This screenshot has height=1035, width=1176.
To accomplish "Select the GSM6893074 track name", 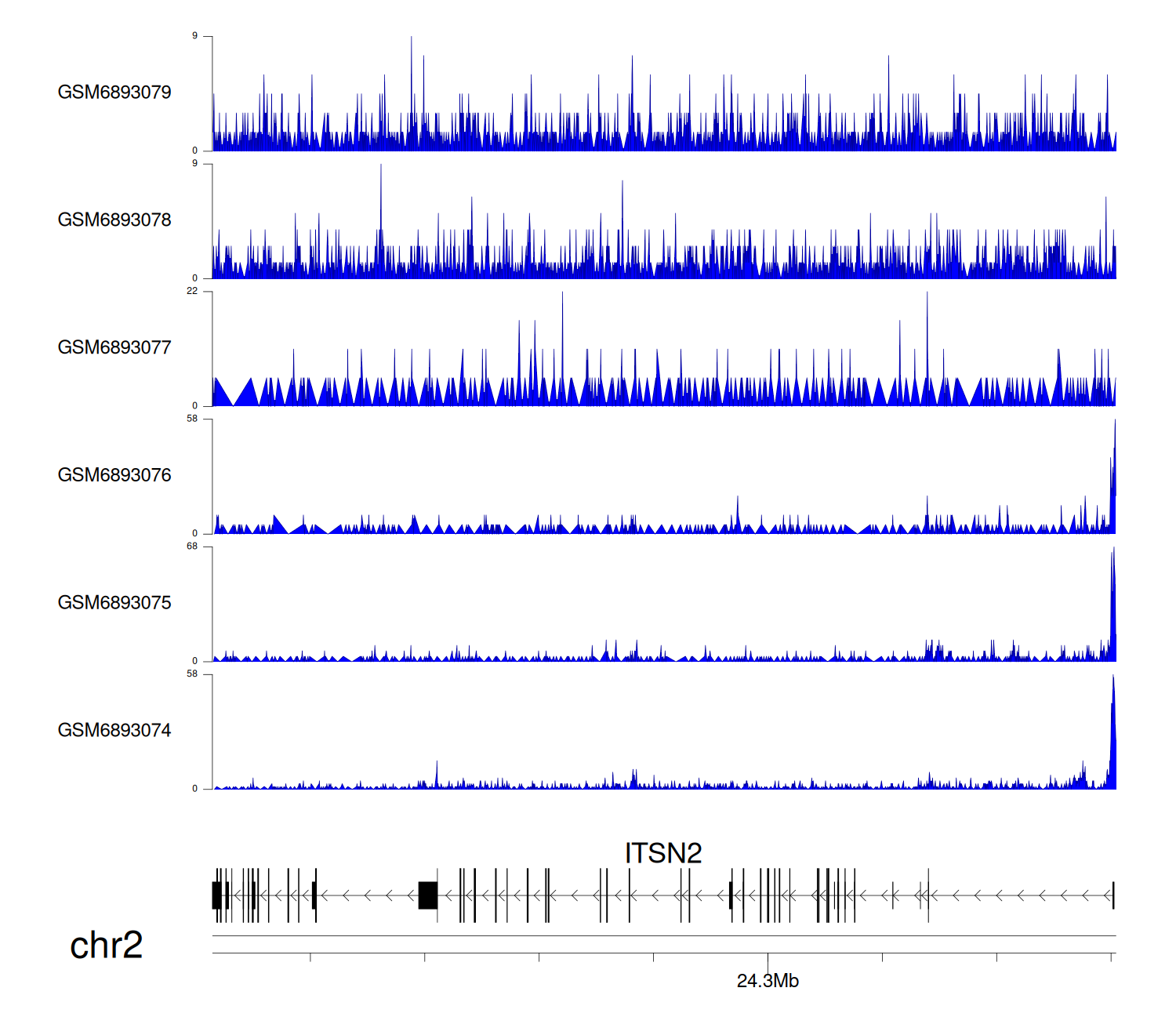I will click(114, 731).
